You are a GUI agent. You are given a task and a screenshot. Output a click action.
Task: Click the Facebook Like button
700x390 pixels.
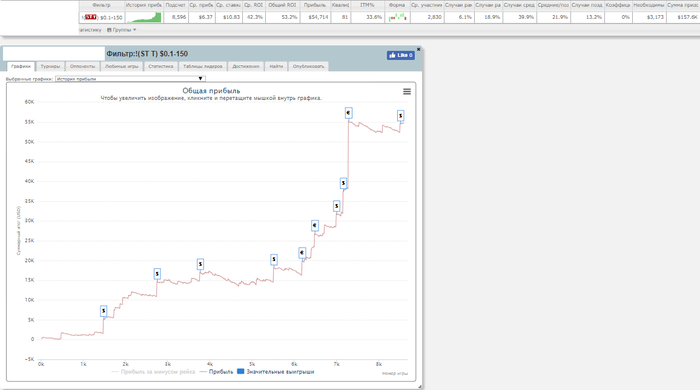pos(400,55)
